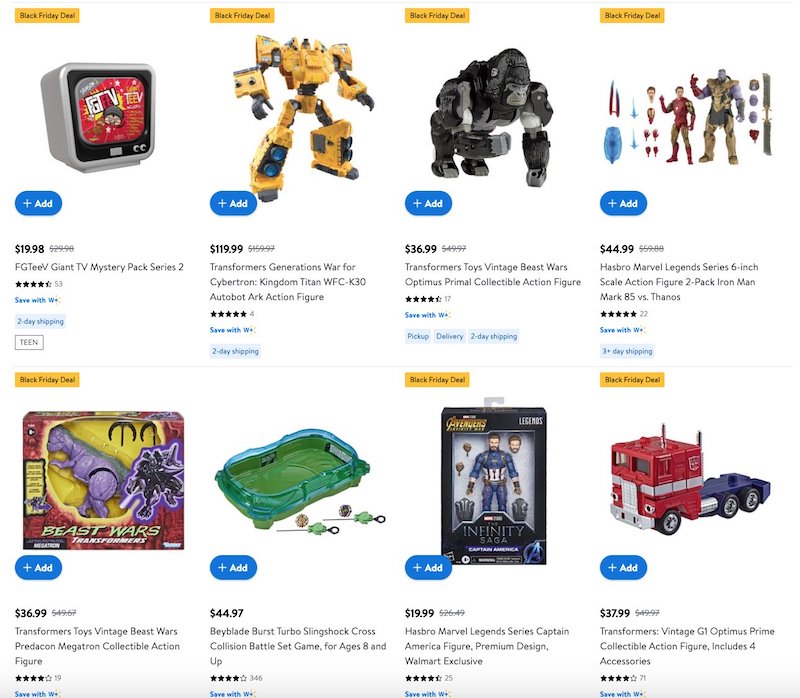View red Optimus Prime truck image
This screenshot has width=800, height=698.
[690, 480]
